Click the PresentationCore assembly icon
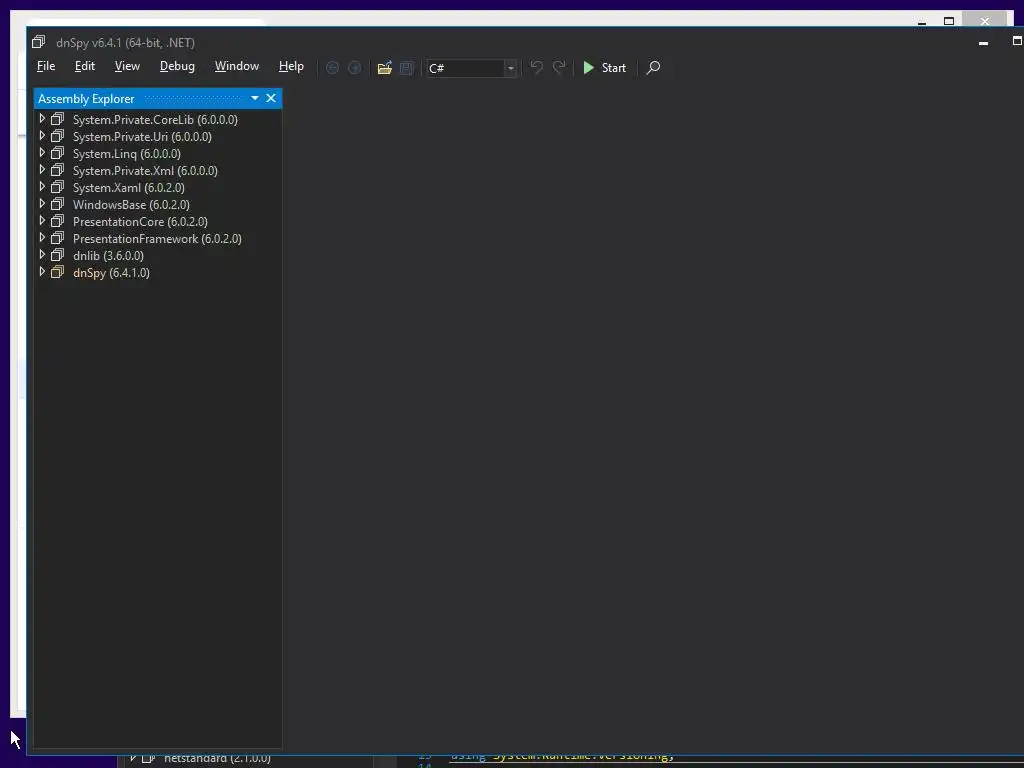 point(57,221)
